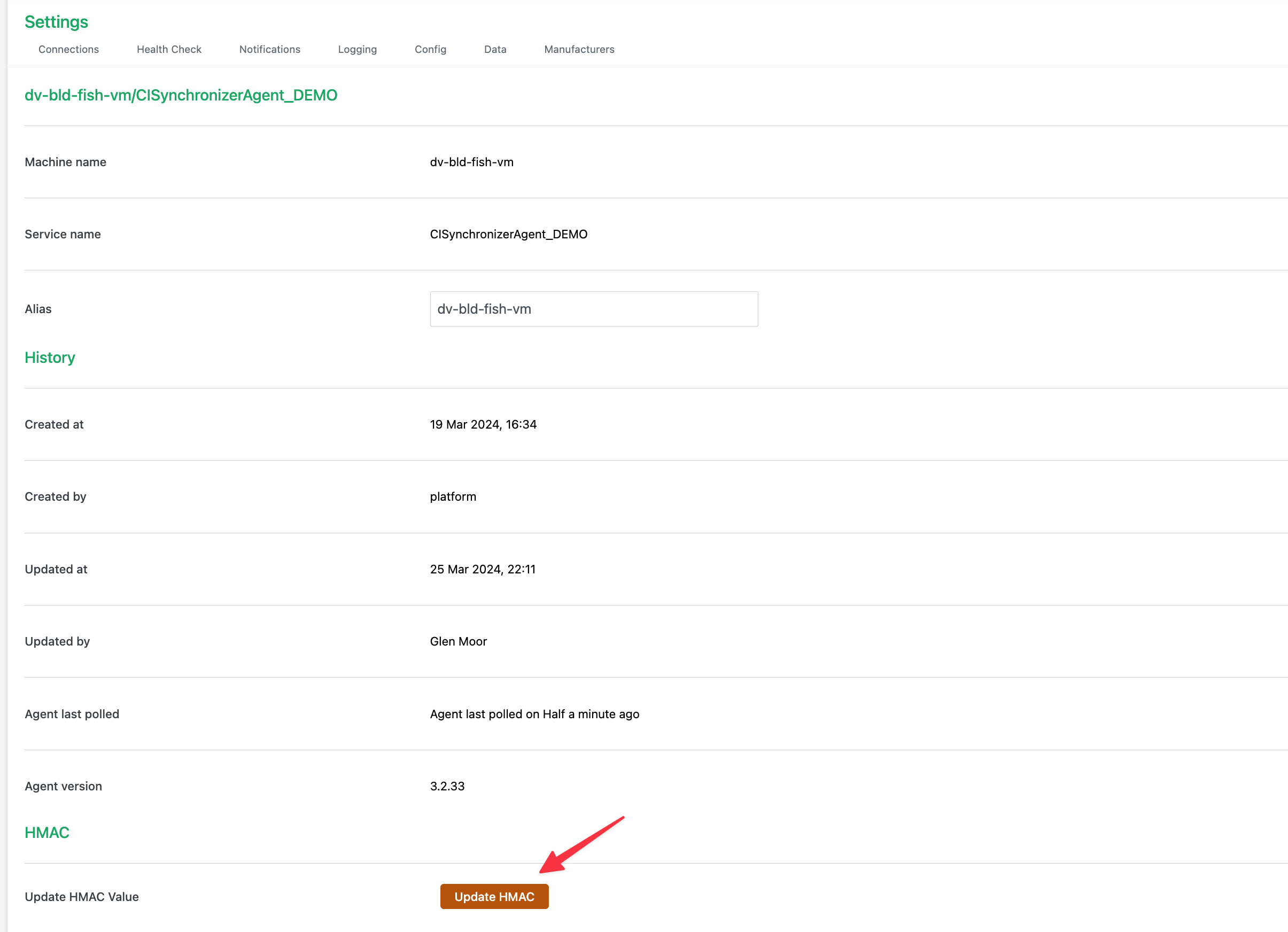Click the Created at label
The height and width of the screenshot is (932, 1288).
pos(54,424)
